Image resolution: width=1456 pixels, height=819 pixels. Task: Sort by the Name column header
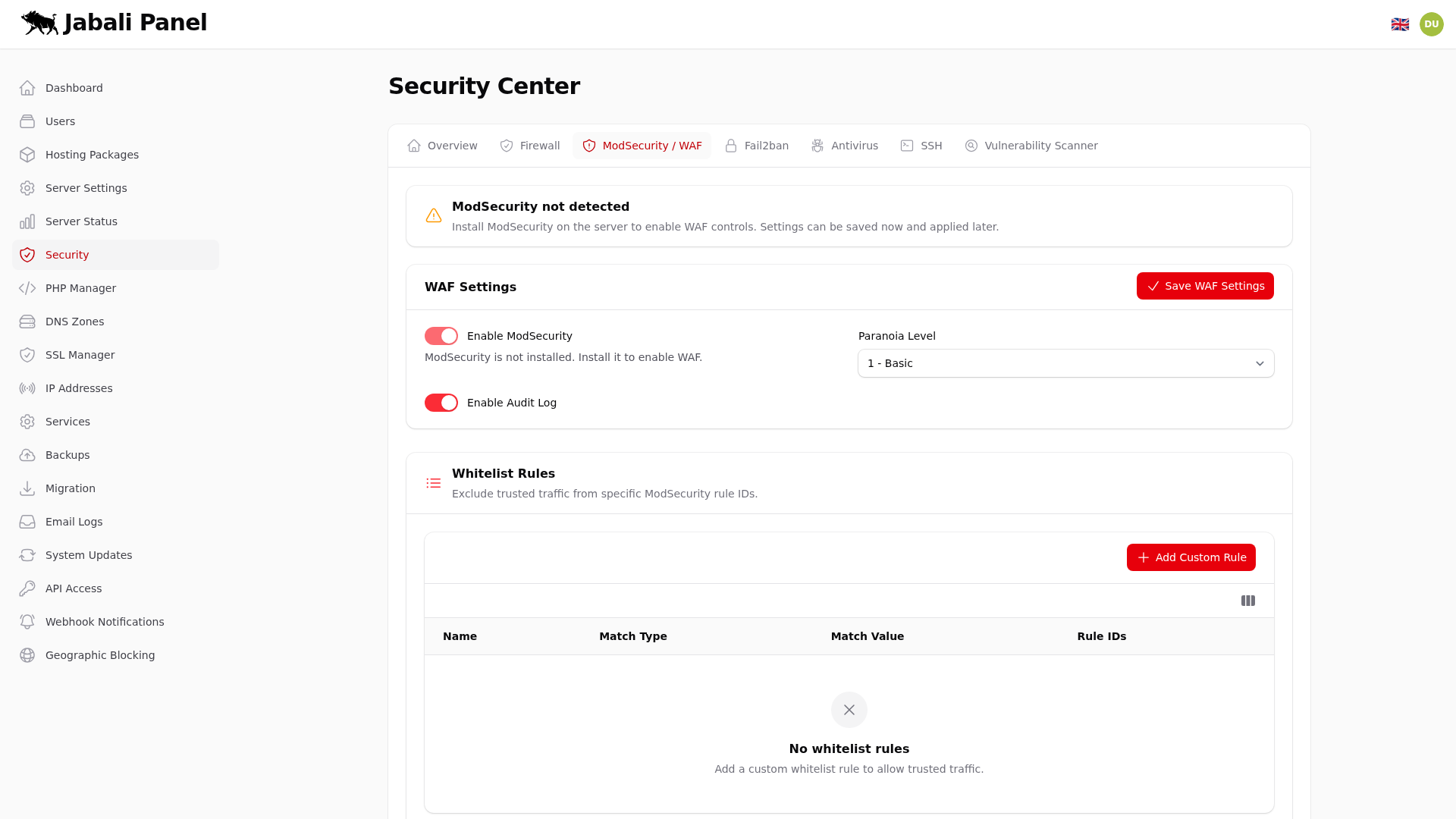coord(460,636)
